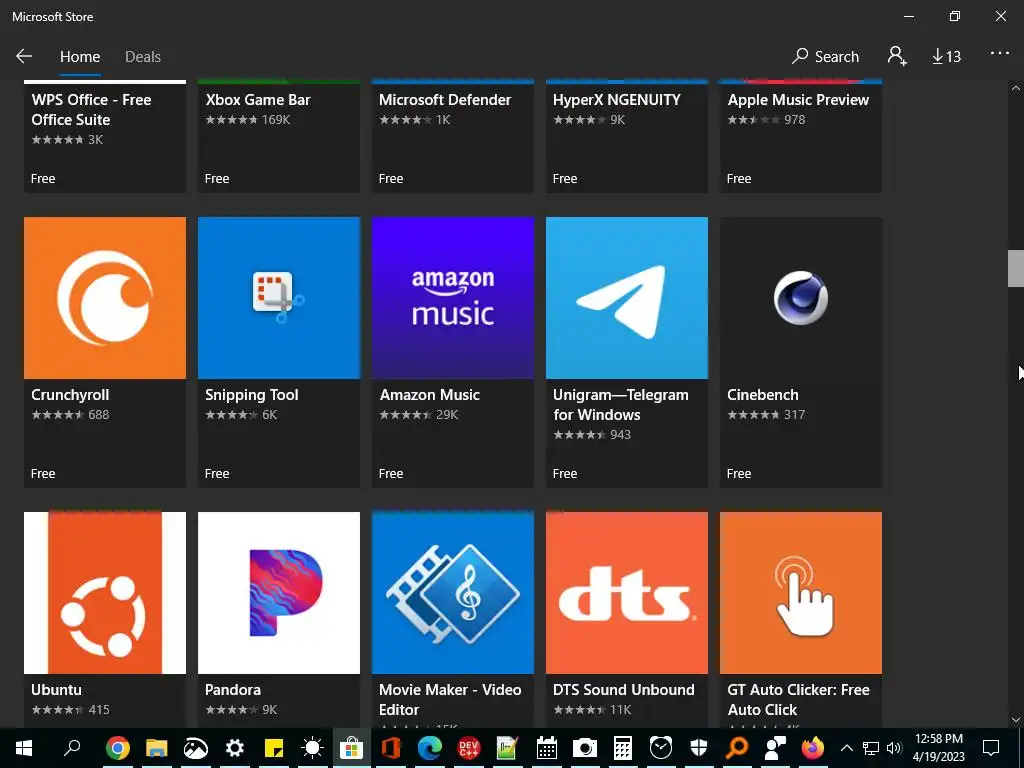Open Search in Microsoft Store

tap(825, 56)
